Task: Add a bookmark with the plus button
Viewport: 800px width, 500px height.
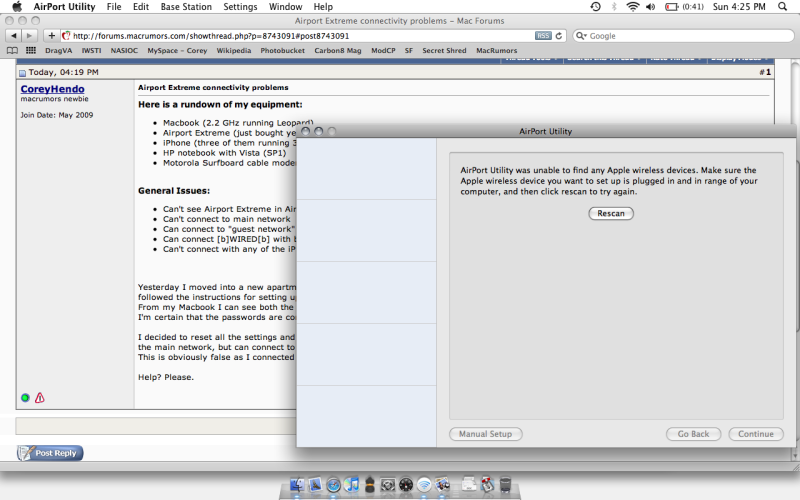Action: tap(52, 36)
